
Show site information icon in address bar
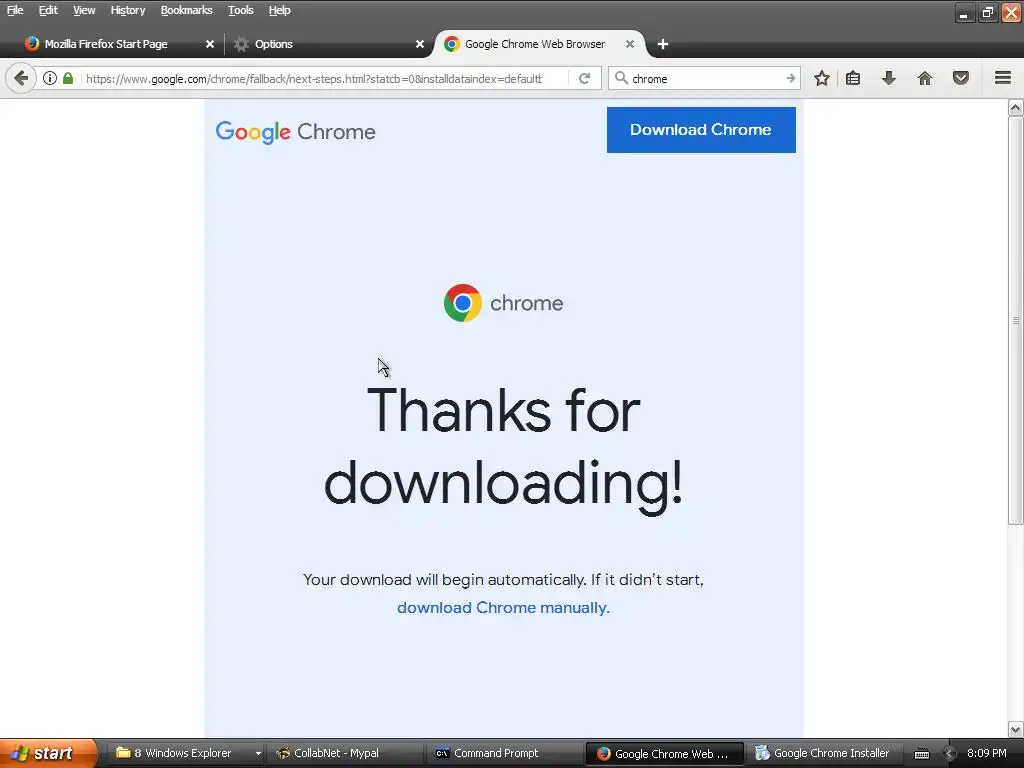coord(50,78)
